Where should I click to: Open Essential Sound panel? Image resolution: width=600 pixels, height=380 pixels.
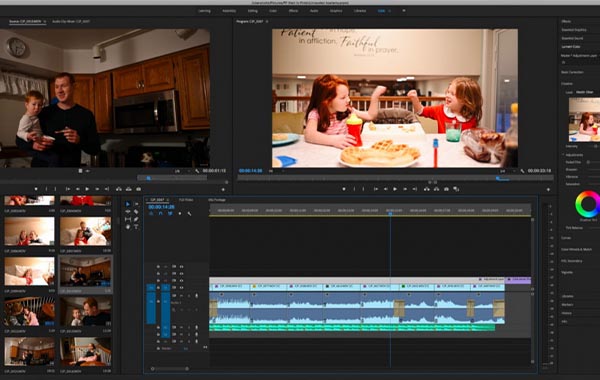click(x=572, y=38)
